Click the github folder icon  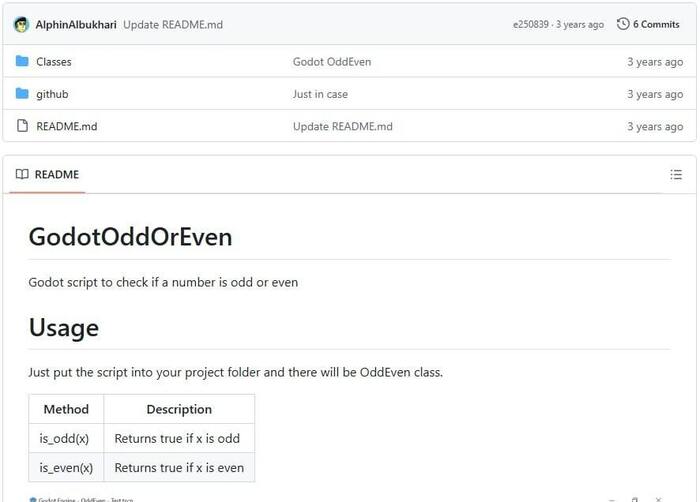22,93
